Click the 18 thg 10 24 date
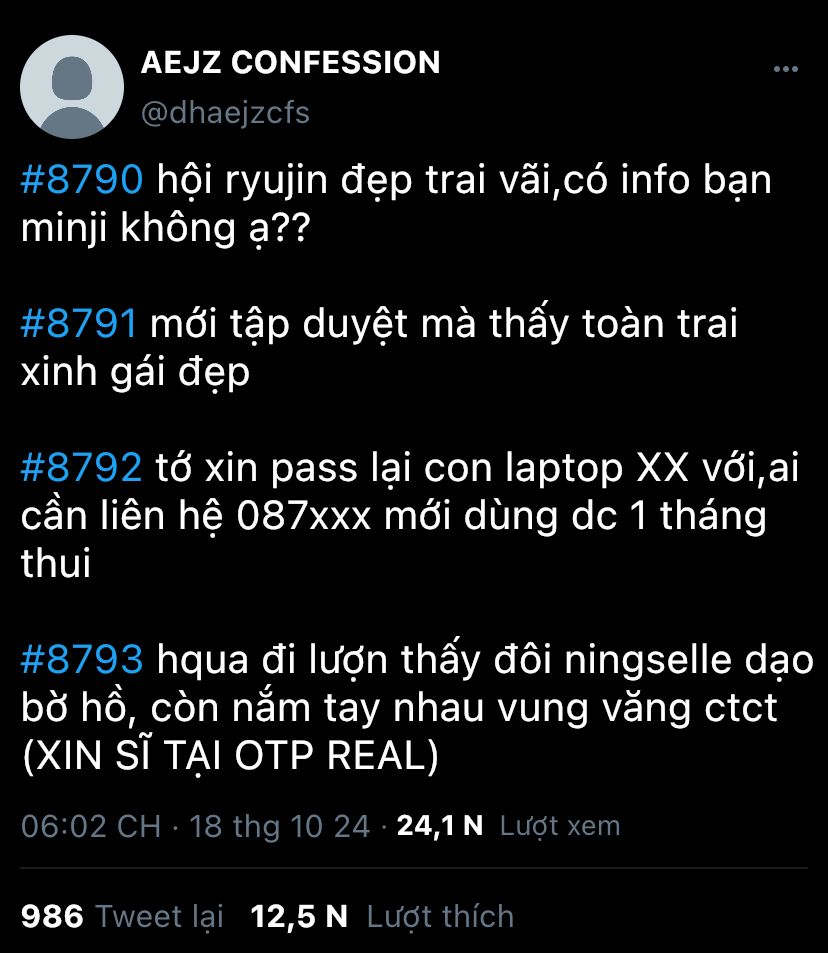This screenshot has height=953, width=828. (280, 826)
